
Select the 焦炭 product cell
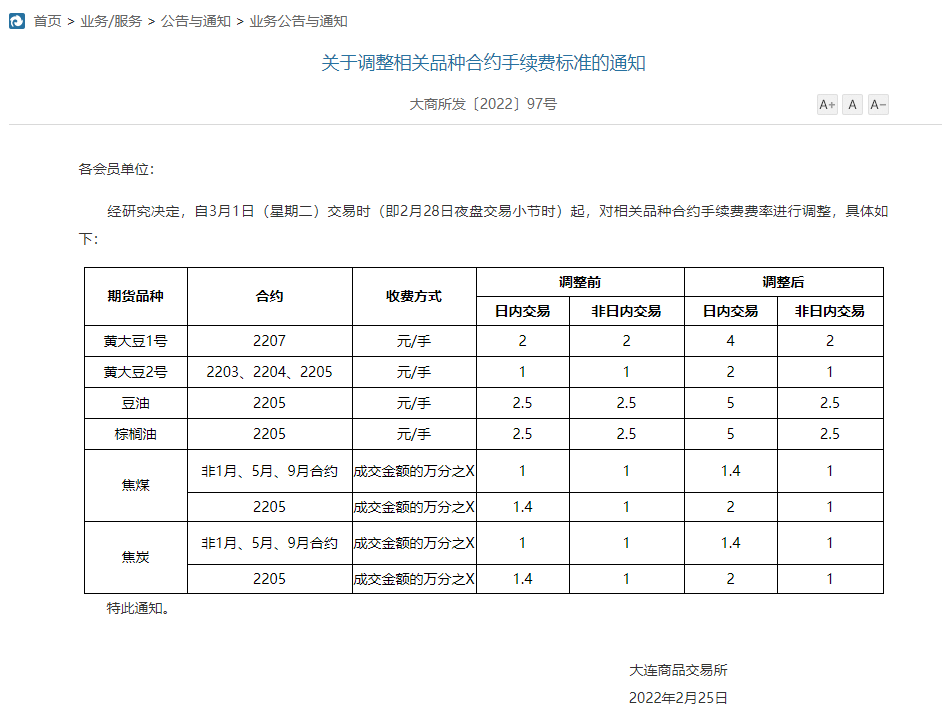(x=135, y=557)
